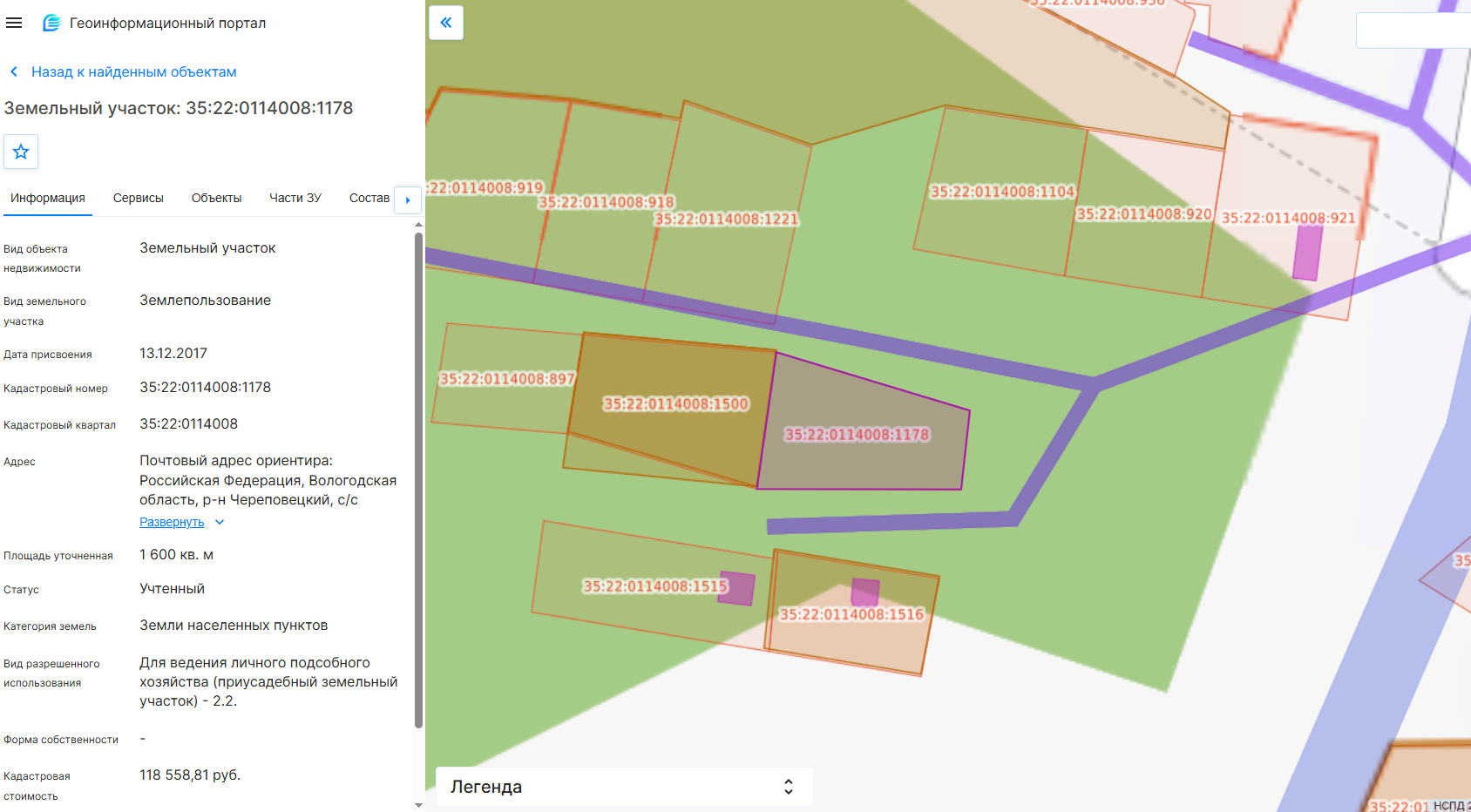Screen dimensions: 1471x812
Task: Click back arrow to found objects
Action: point(14,71)
